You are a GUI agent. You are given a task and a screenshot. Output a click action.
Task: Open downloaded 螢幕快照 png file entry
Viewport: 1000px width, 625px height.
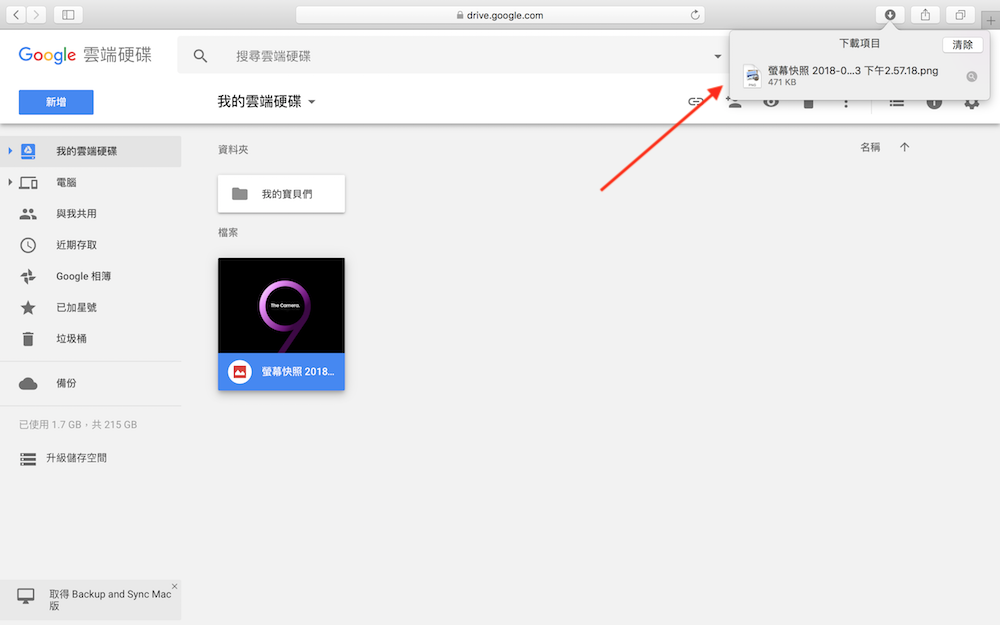click(853, 75)
